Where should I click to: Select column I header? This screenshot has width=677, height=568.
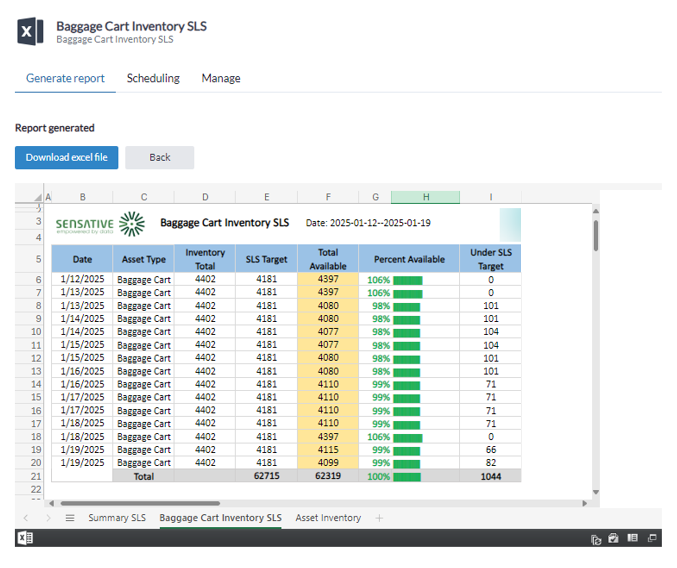491,197
